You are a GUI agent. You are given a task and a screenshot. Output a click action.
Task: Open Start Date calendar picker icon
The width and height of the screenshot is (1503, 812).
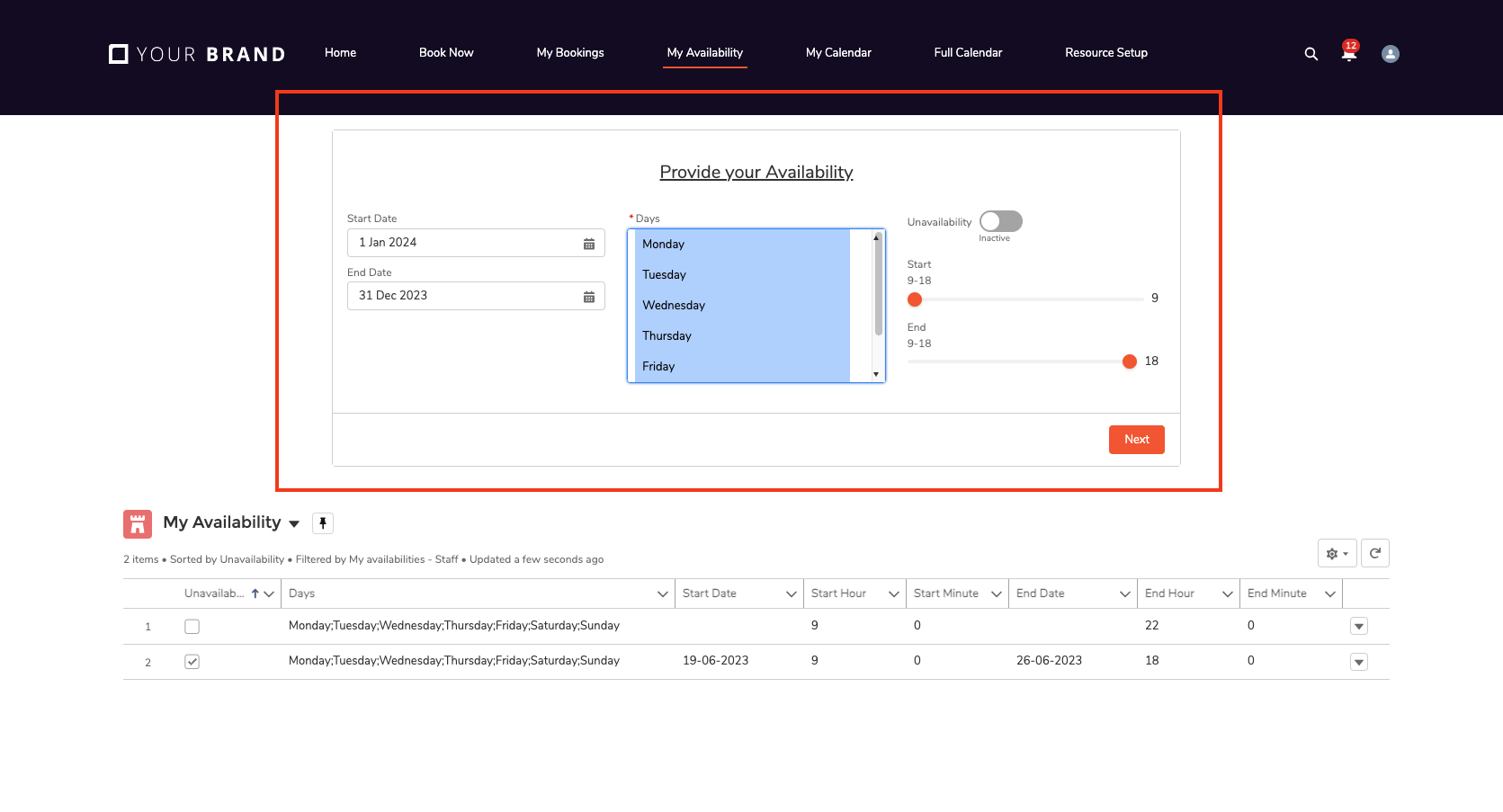[x=589, y=244]
